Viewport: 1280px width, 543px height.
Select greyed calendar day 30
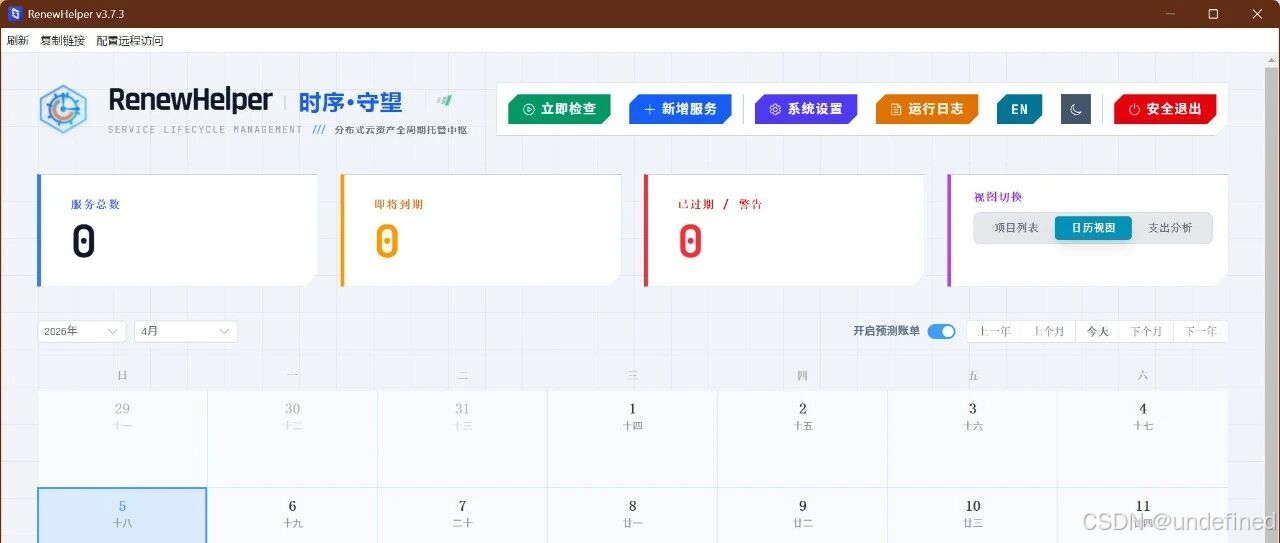point(292,438)
